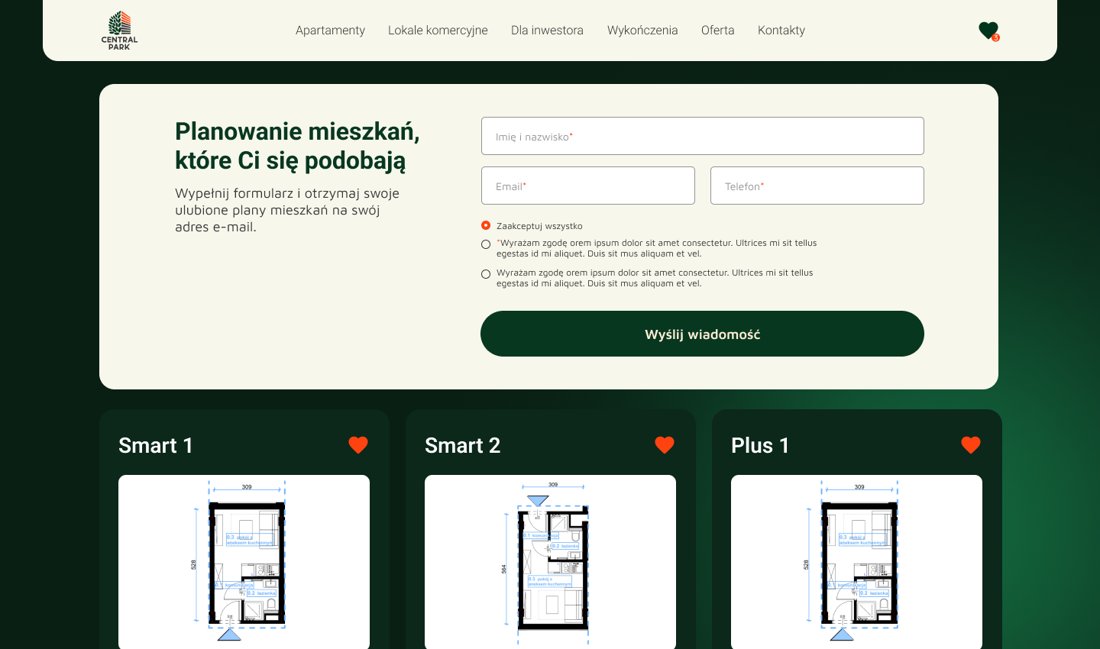This screenshot has height=649, width=1100.
Task: Click into the Email input field
Action: click(x=588, y=186)
